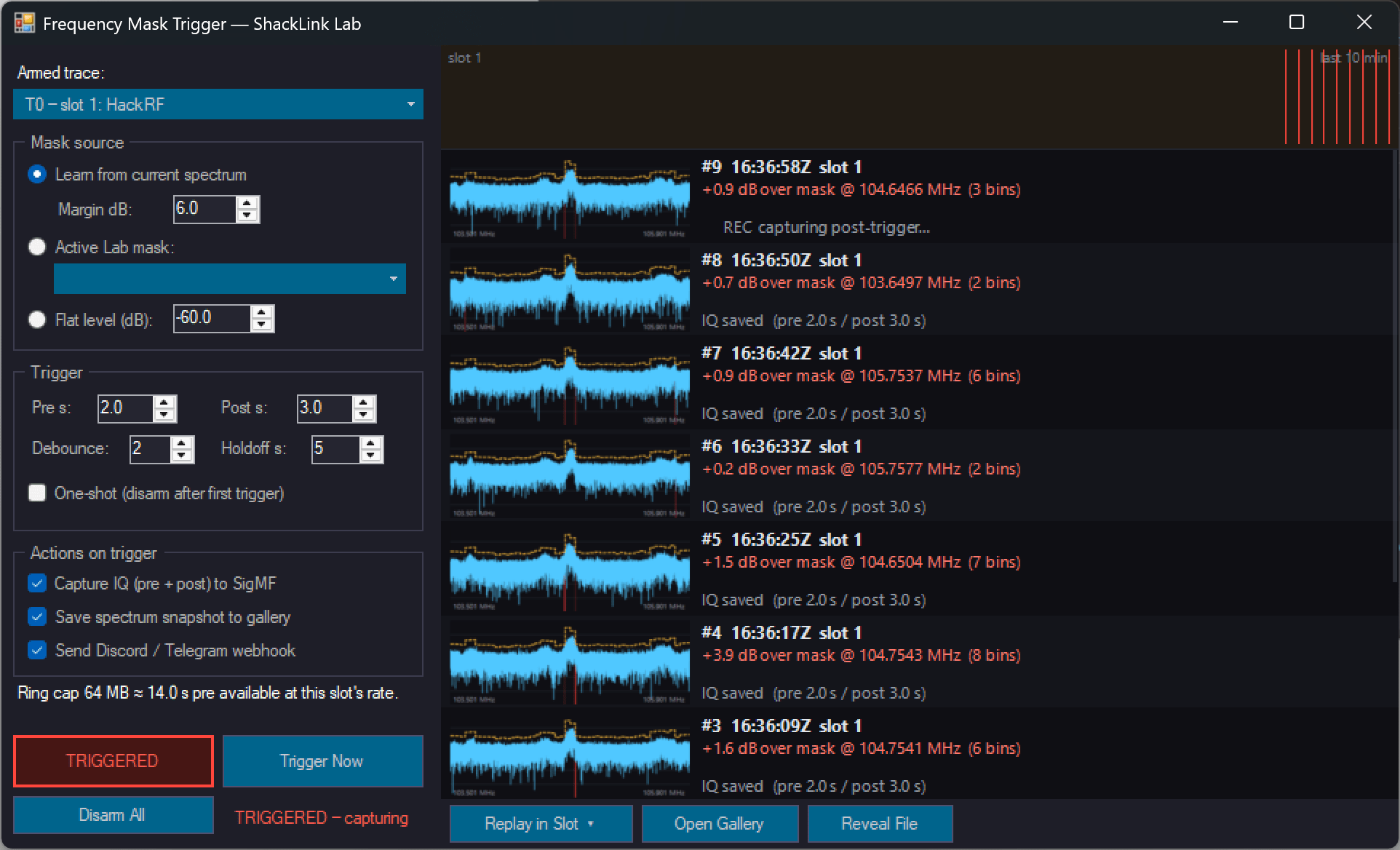Click 'TRIGGERED – capturing' status text
The width and height of the screenshot is (1400, 850).
(x=321, y=818)
